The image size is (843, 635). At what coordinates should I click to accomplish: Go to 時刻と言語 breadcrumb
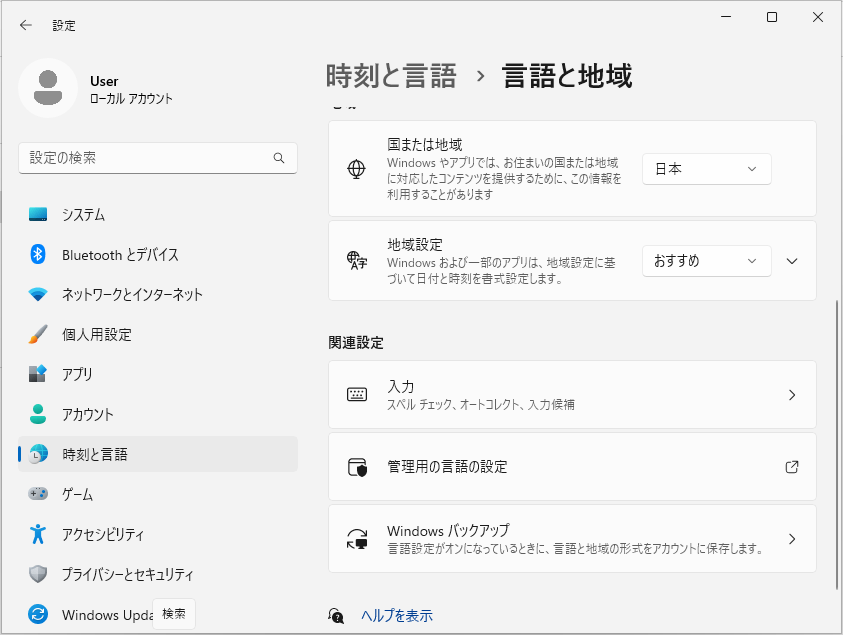point(391,75)
